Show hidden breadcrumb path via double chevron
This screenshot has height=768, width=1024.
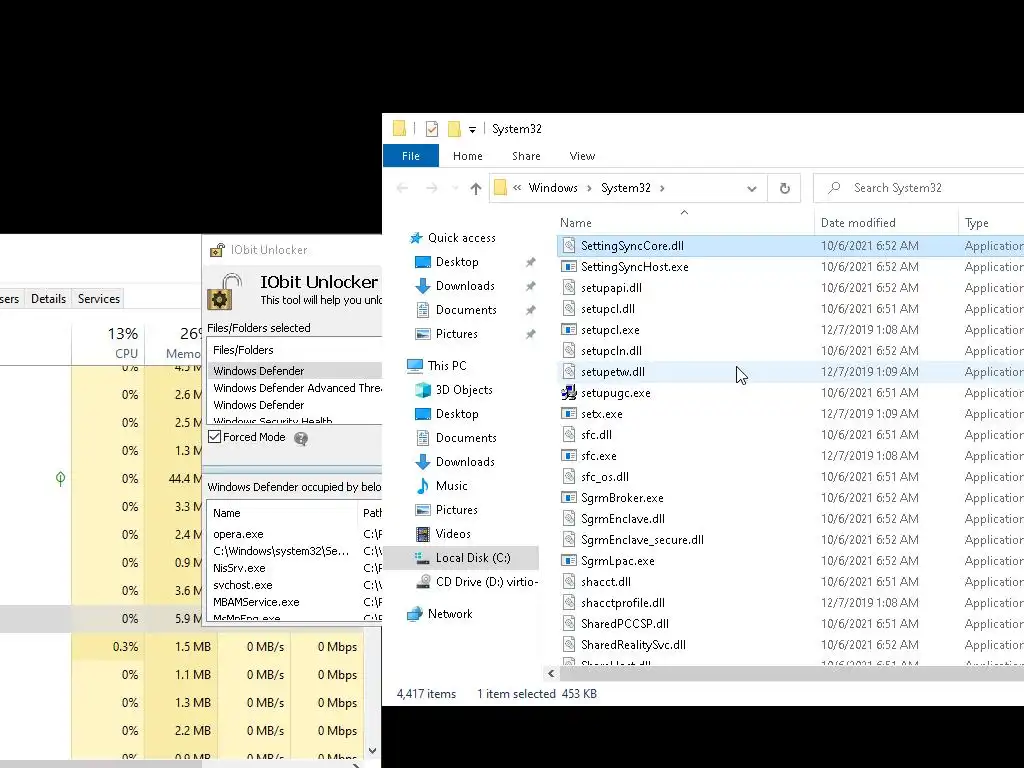tap(517, 188)
